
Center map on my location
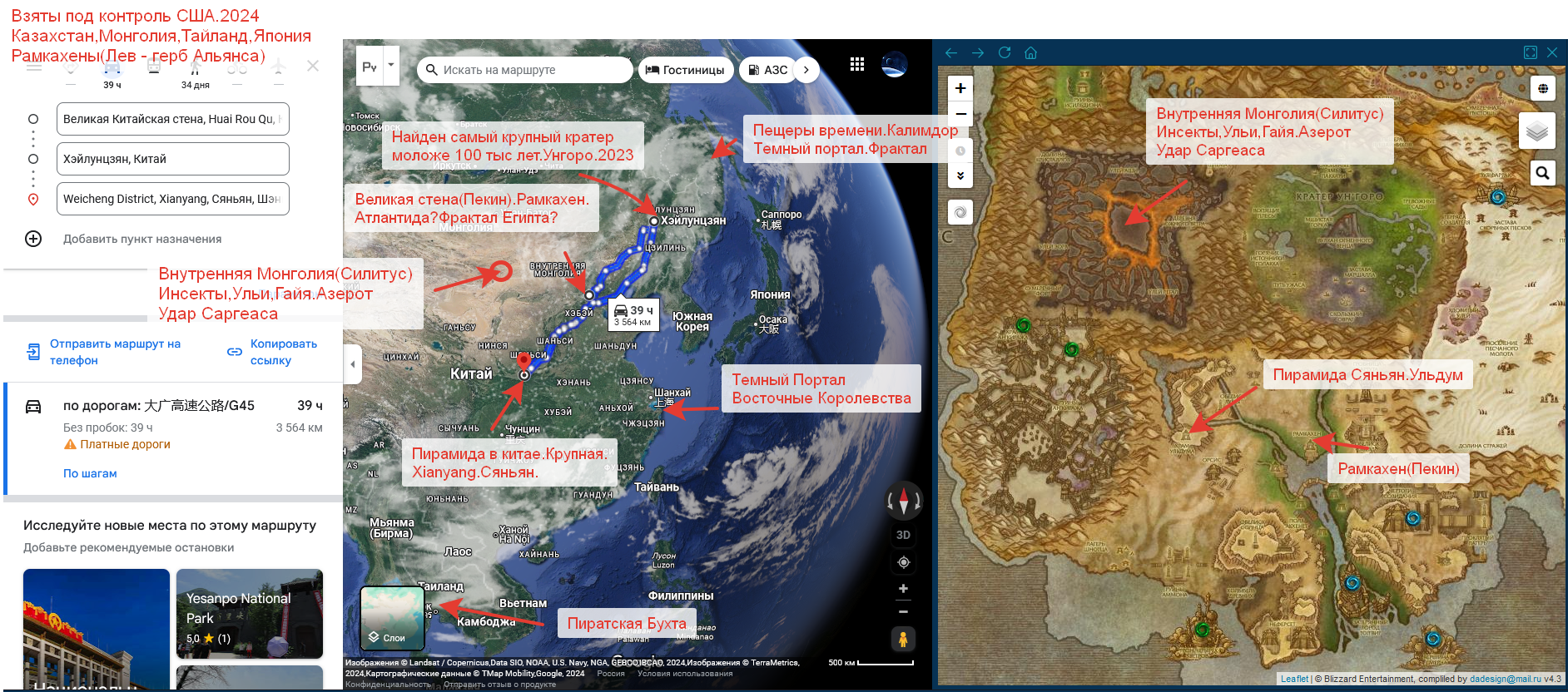coord(903,563)
